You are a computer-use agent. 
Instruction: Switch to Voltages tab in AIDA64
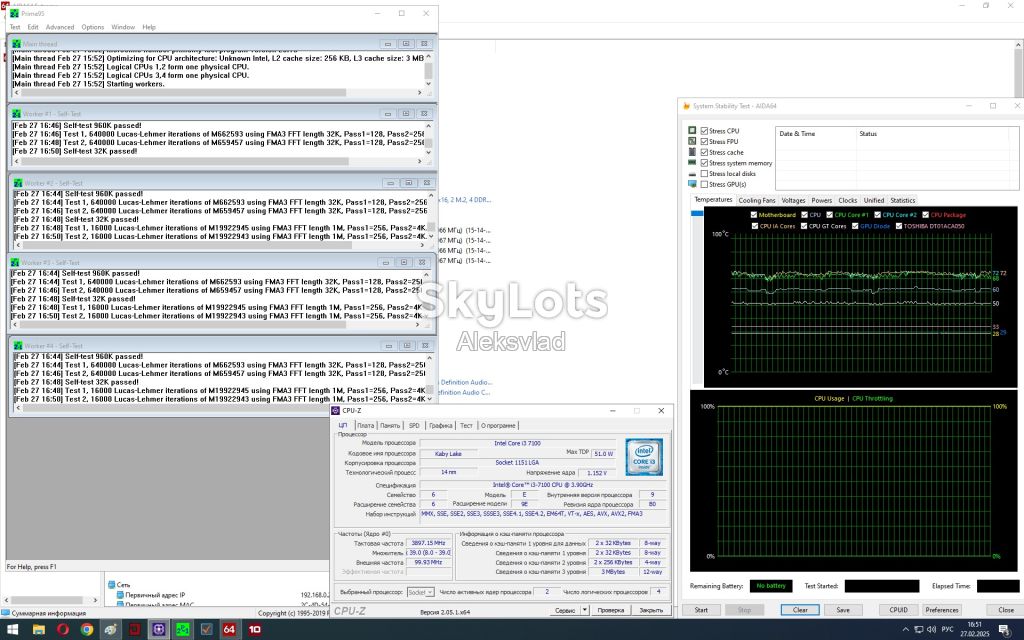click(793, 200)
